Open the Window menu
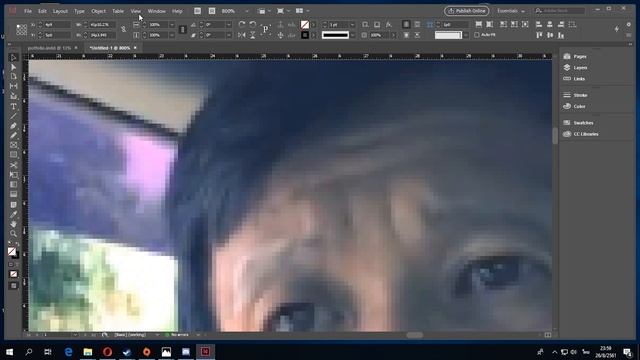Screen dimensions: 640x360 coord(157,11)
